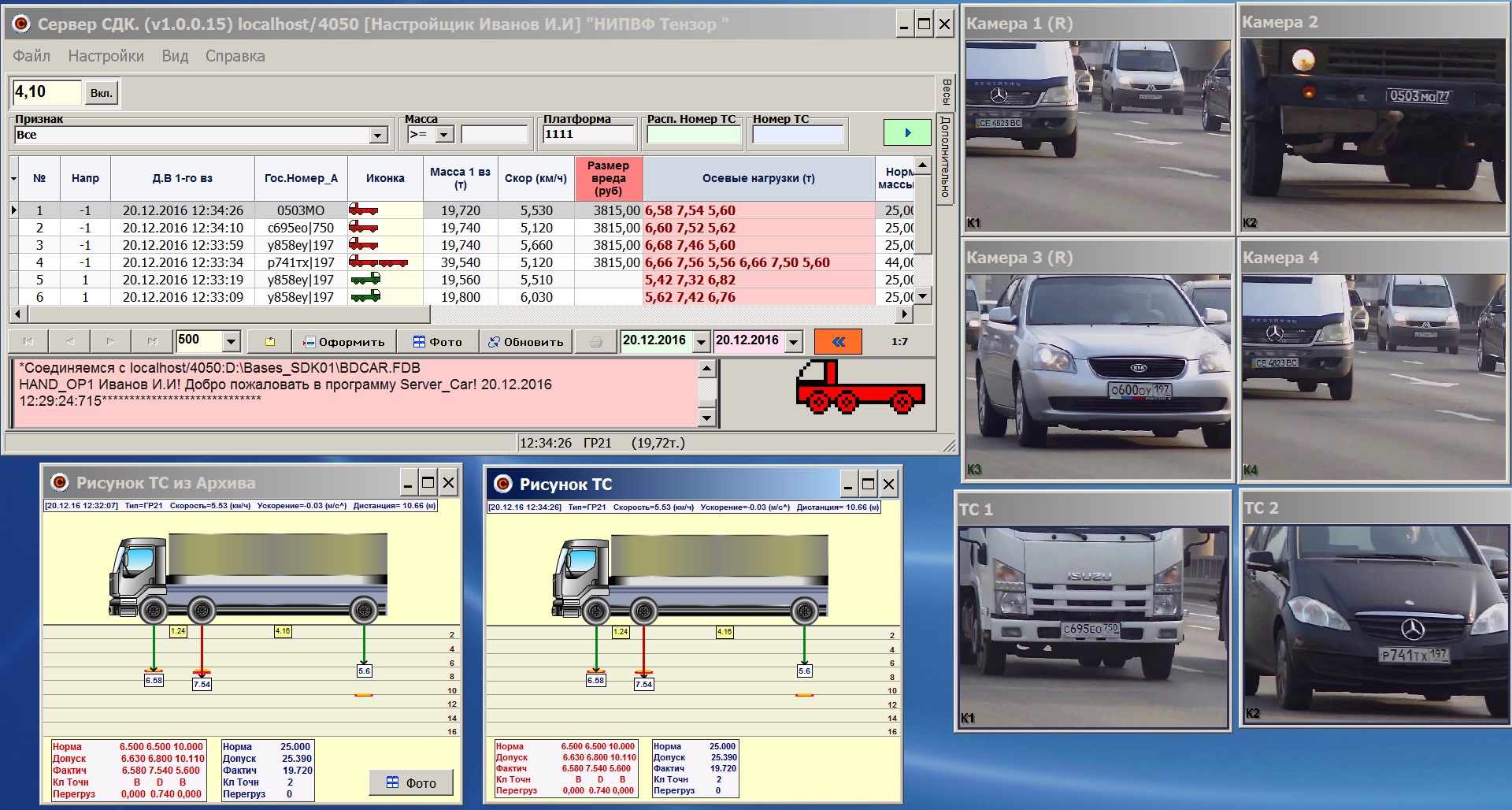Go to the first record with navigator
The height and width of the screenshot is (810, 1512).
point(28,342)
